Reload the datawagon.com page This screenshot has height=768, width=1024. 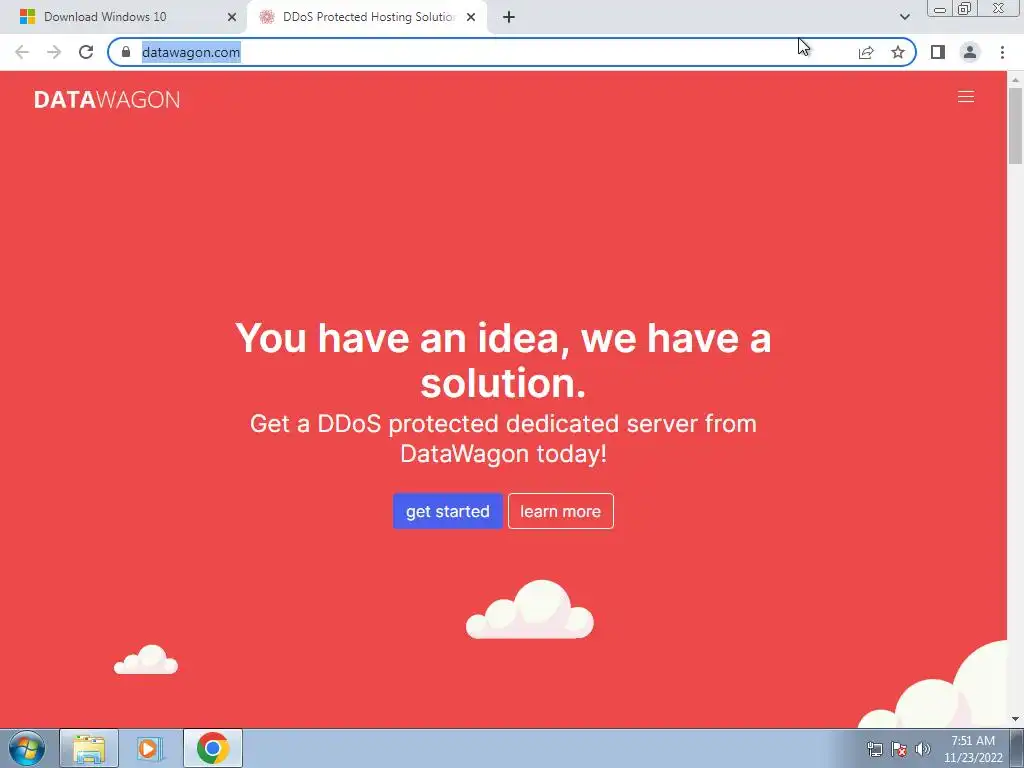click(x=86, y=52)
